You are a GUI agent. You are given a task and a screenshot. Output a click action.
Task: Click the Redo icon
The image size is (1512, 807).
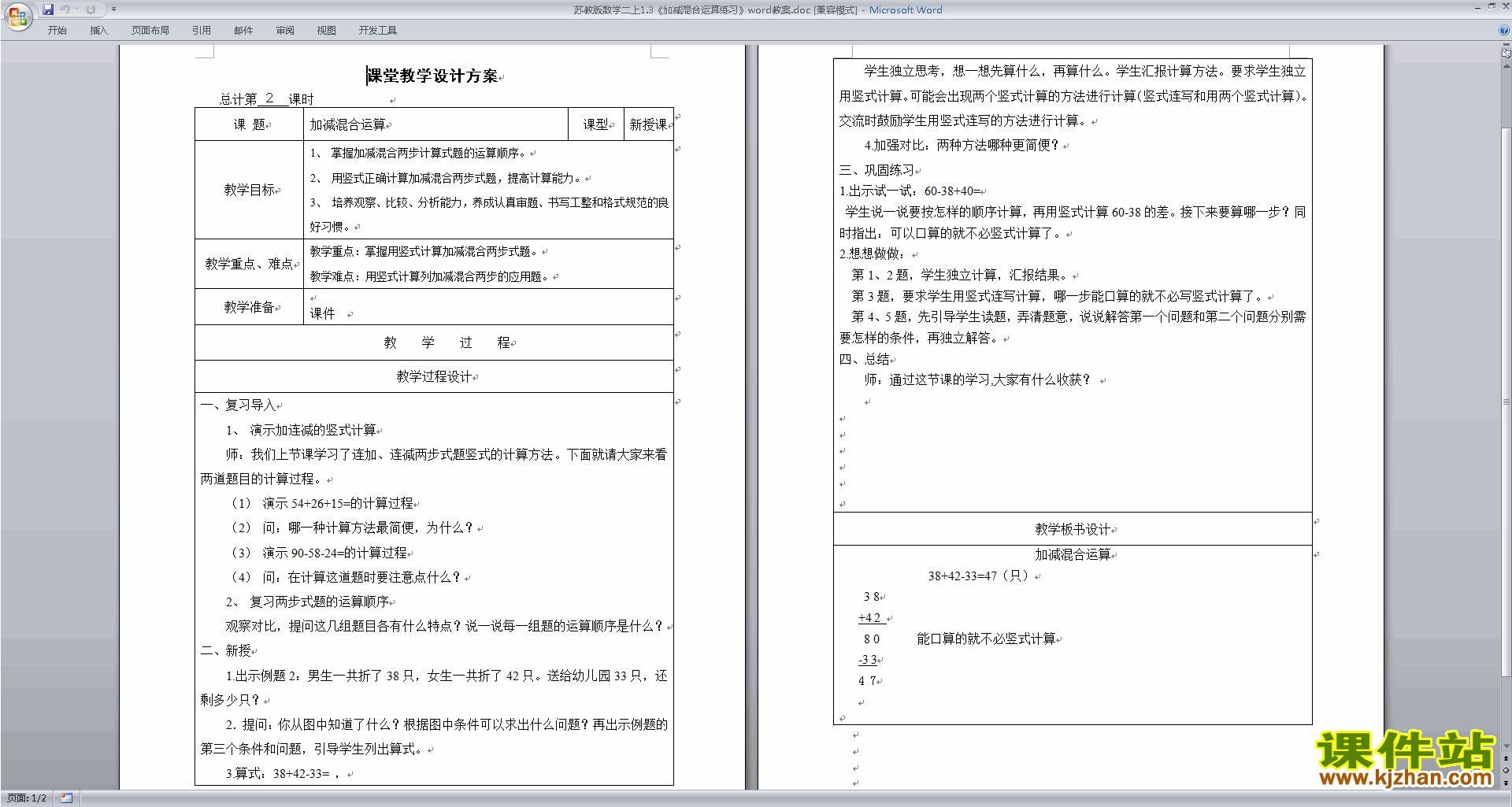point(91,9)
